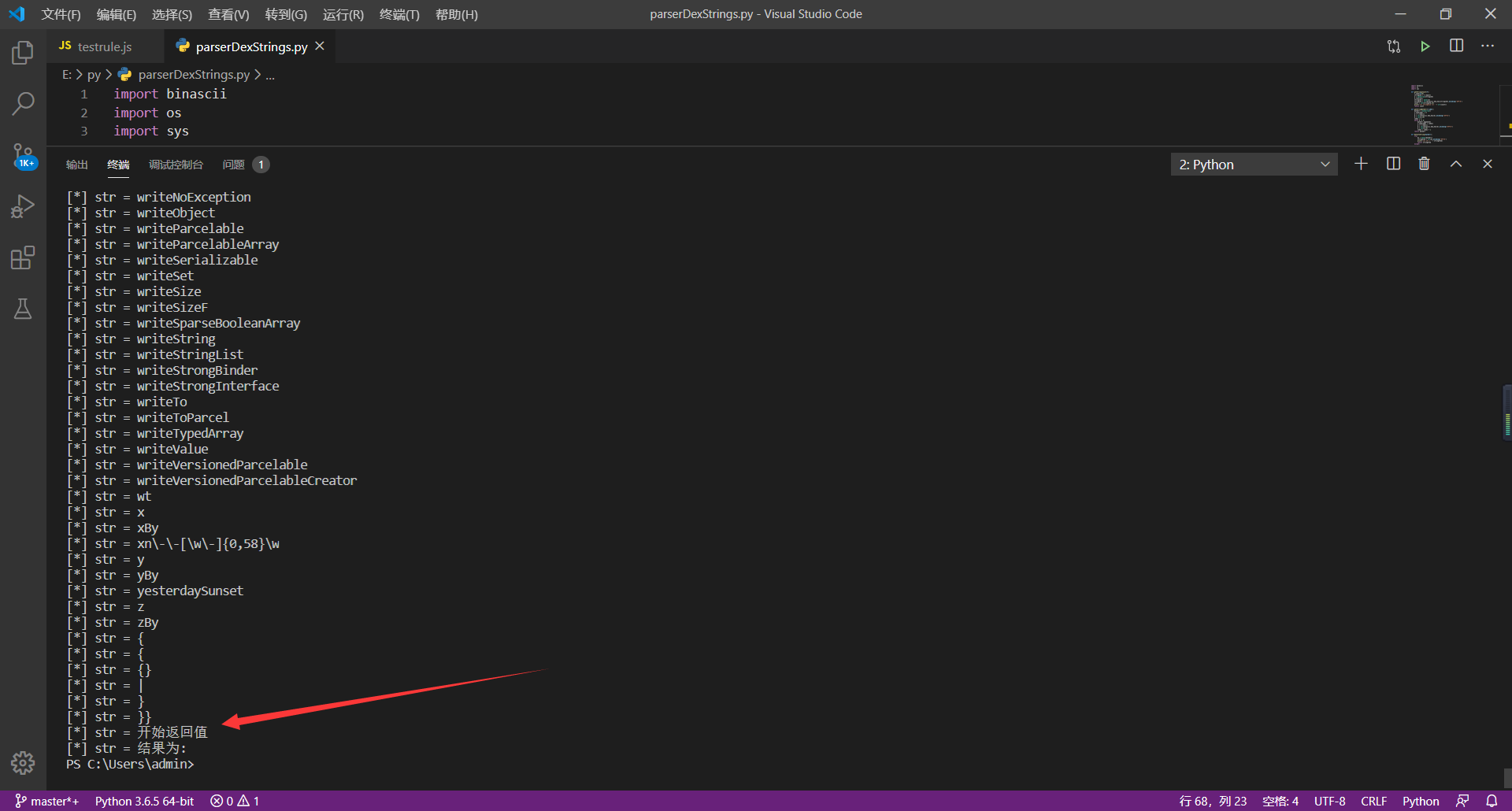Open the 编辑(E) menu
This screenshot has height=811, width=1512.
pyautogui.click(x=117, y=14)
